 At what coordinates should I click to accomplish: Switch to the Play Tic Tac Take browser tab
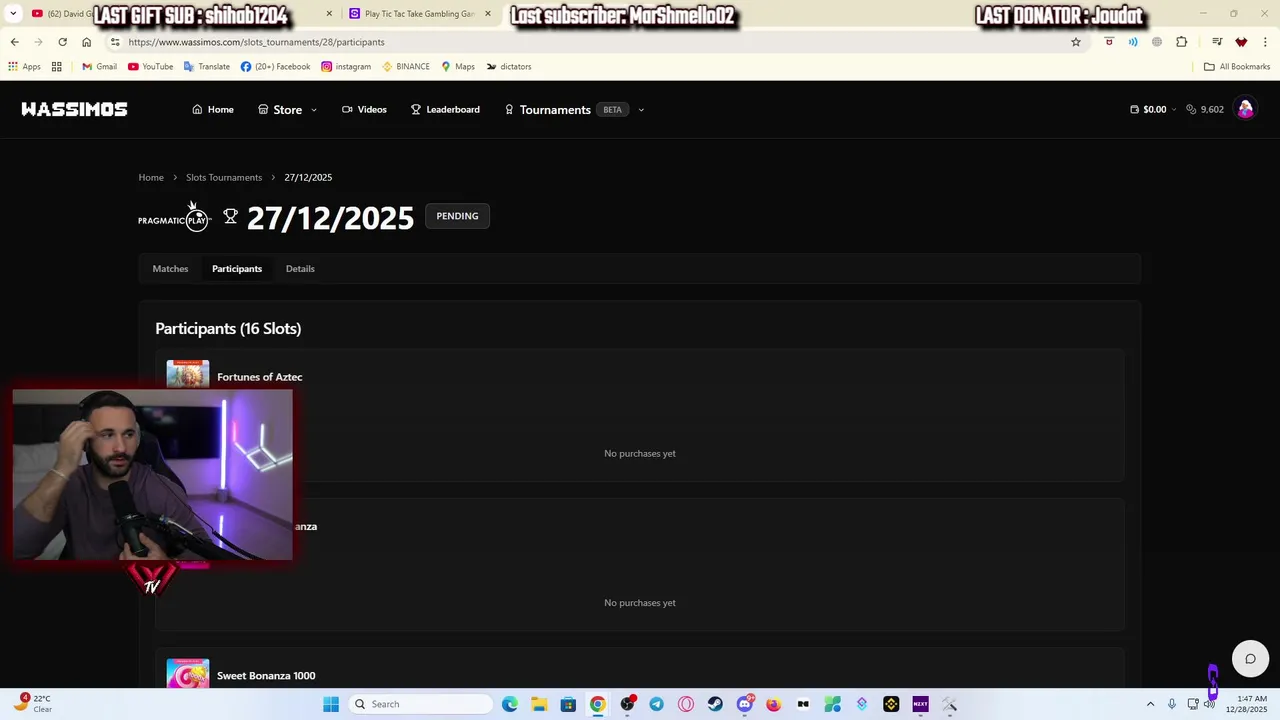pyautogui.click(x=418, y=14)
